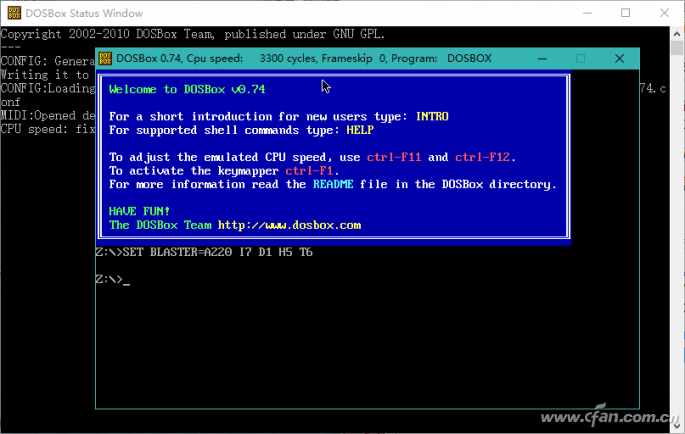Maximize the DOSBox 0.74 window
This screenshot has height=434, width=685.
pos(581,59)
